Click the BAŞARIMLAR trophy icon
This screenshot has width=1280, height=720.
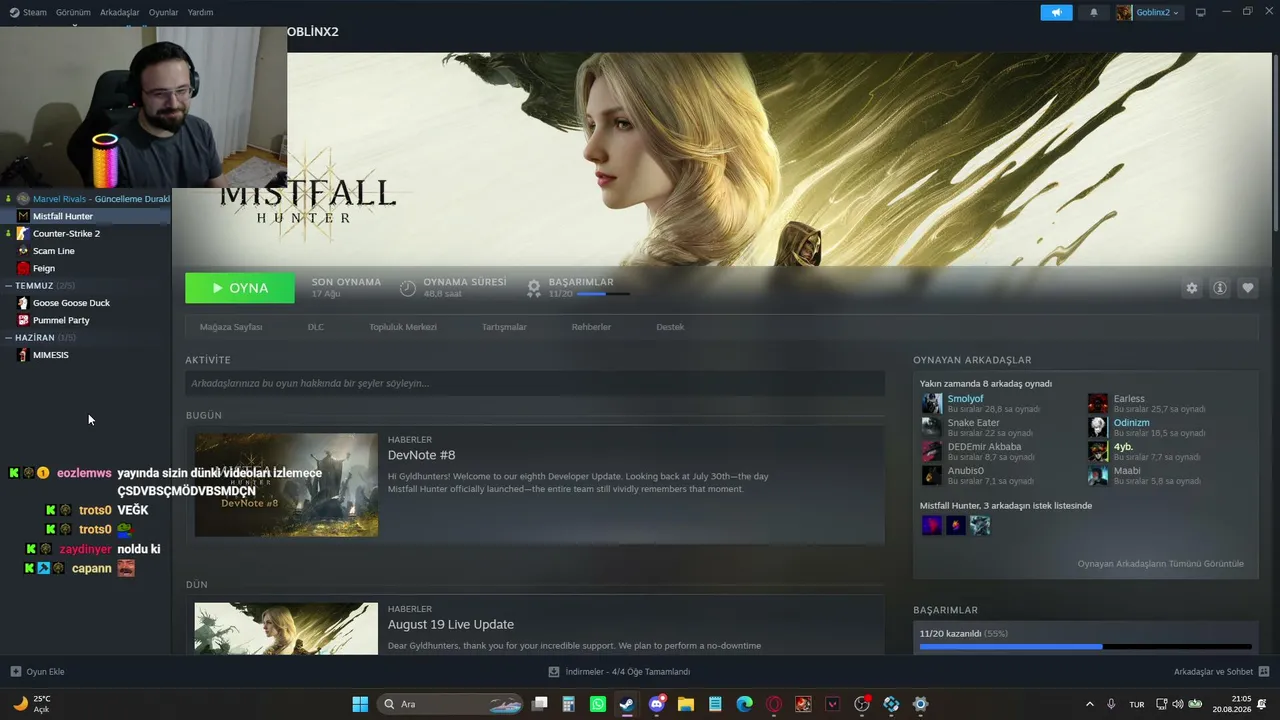(x=534, y=288)
